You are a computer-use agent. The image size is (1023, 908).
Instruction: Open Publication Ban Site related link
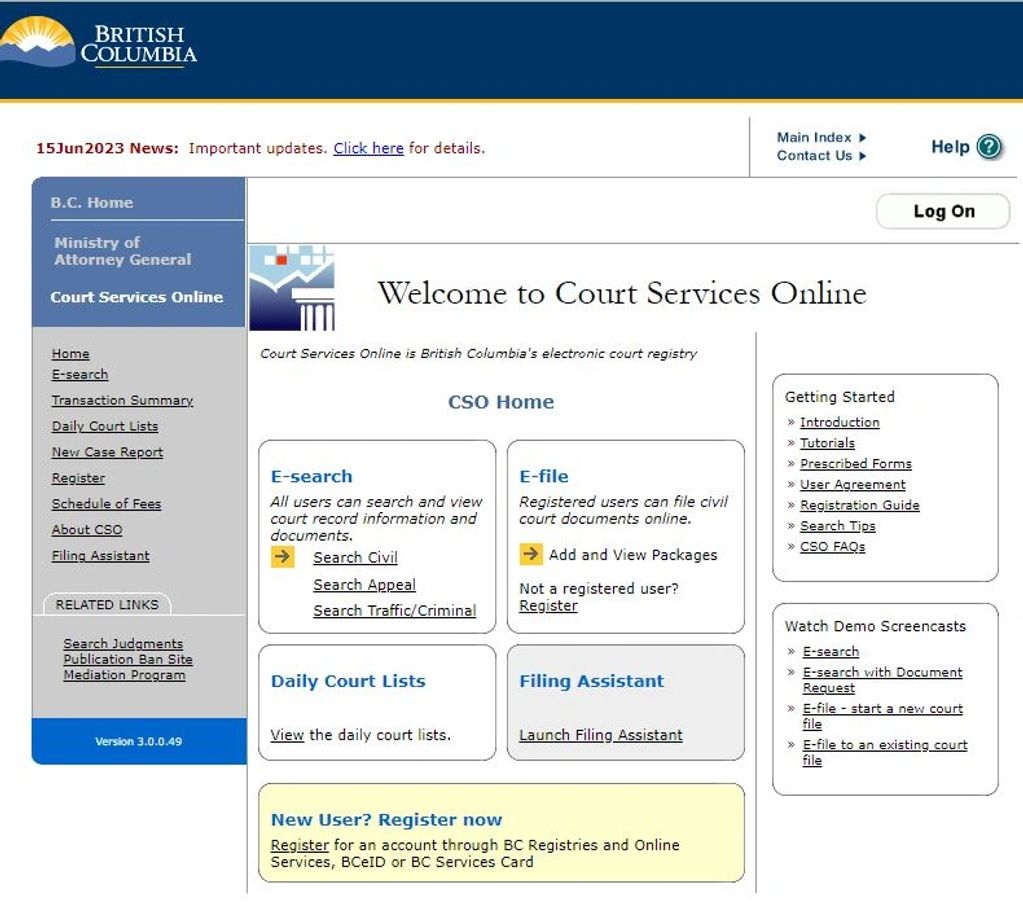click(x=128, y=659)
